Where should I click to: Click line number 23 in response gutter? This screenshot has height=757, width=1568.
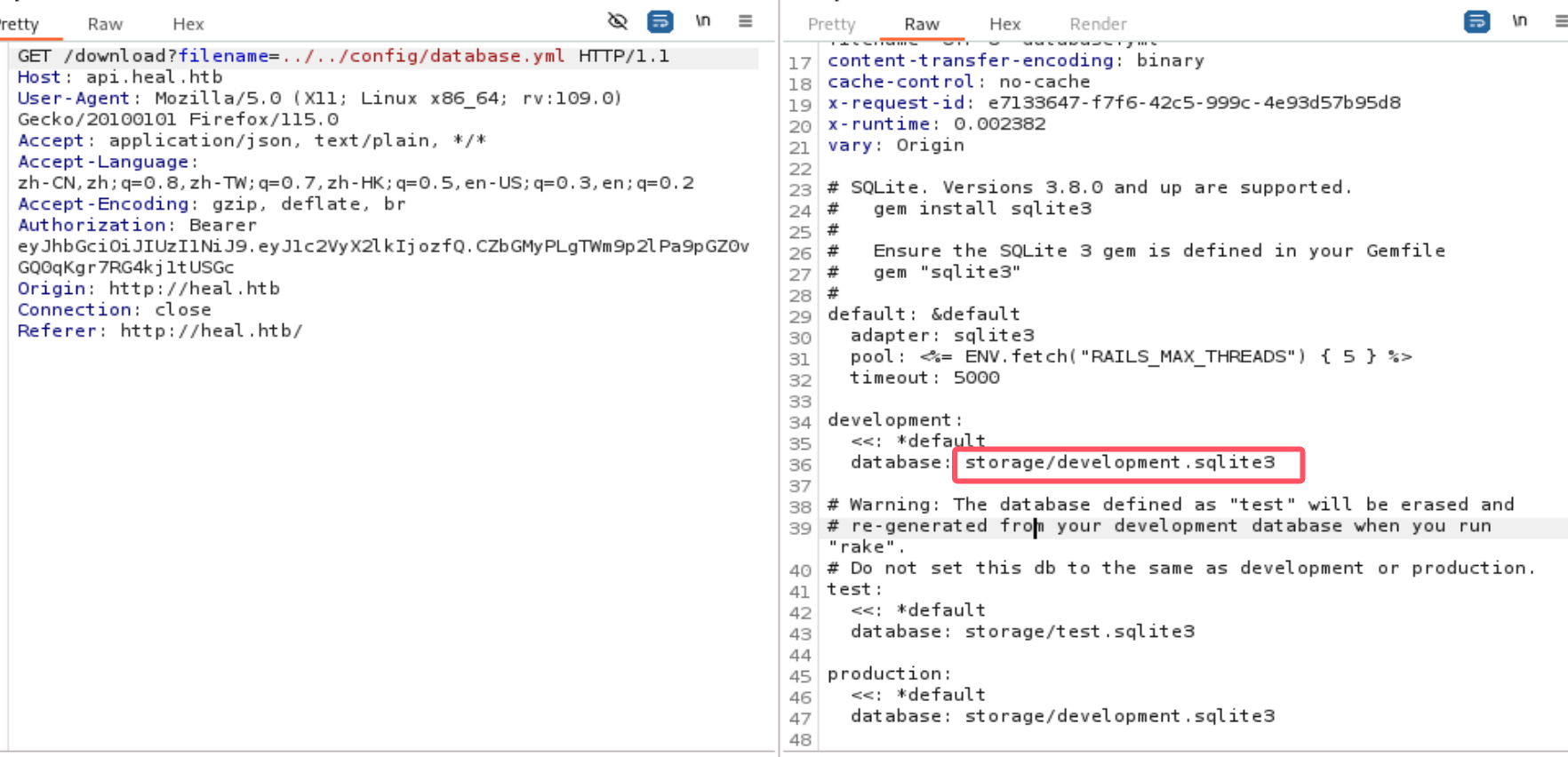[x=800, y=189]
